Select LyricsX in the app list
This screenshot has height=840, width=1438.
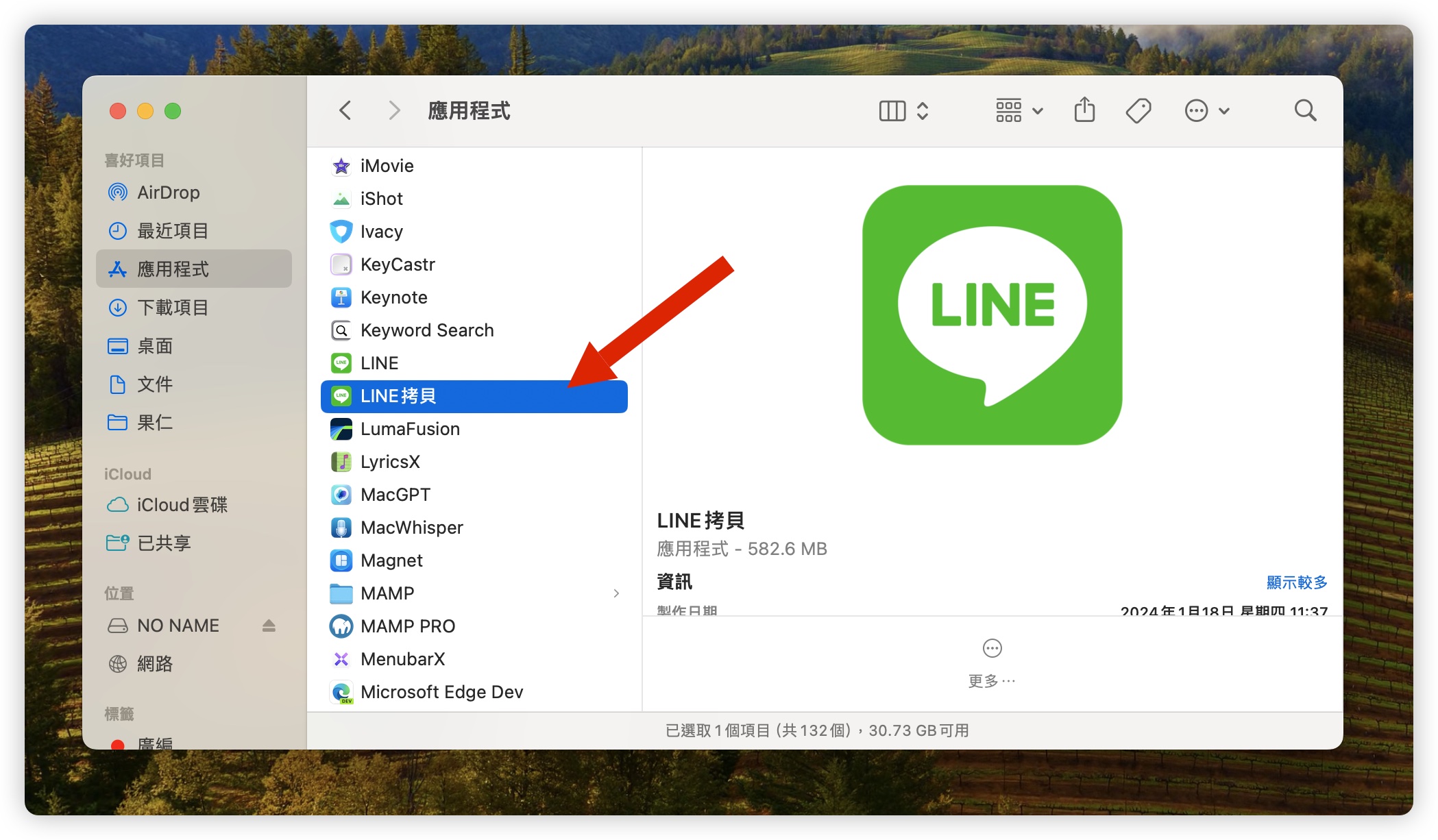pos(474,462)
